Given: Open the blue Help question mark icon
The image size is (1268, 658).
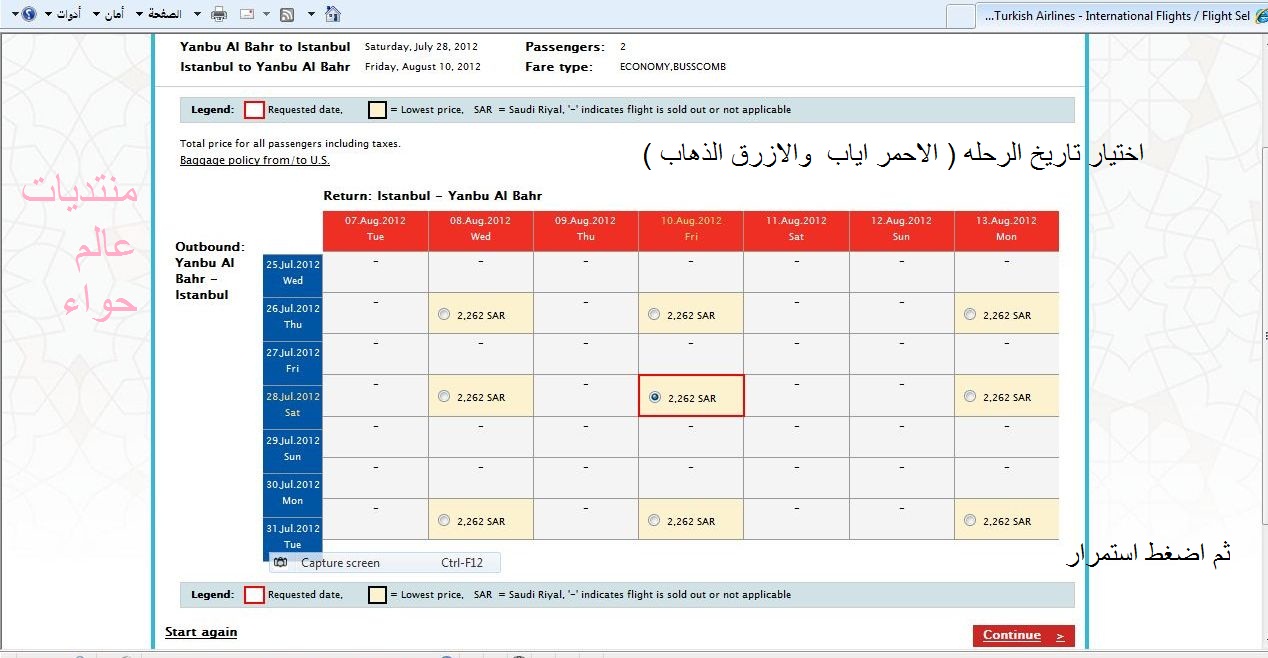Looking at the screenshot, I should [28, 14].
